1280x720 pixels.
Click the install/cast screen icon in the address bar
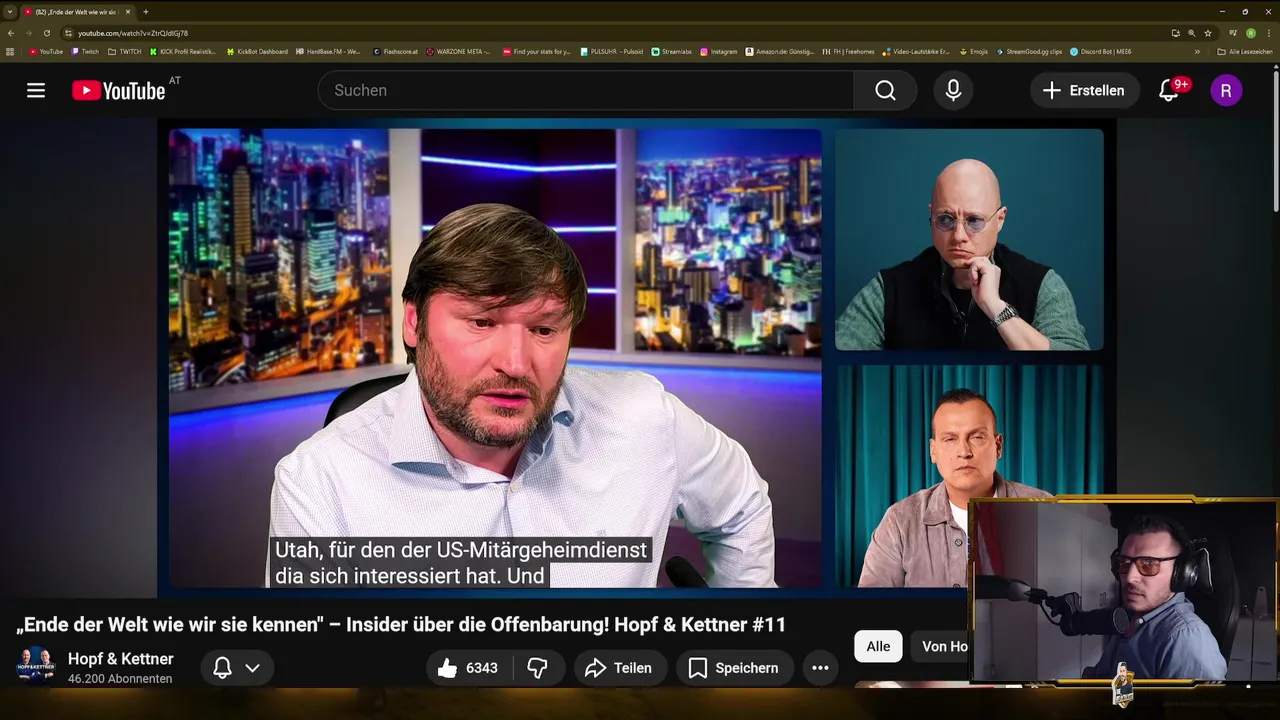click(x=1175, y=33)
